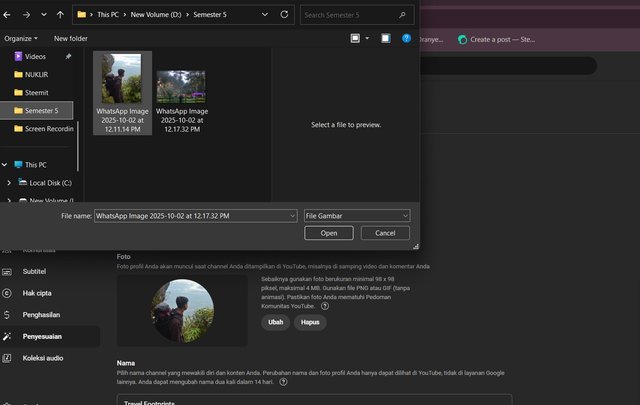Click the Koleksi audio music icon
The width and height of the screenshot is (640, 405).
7,358
